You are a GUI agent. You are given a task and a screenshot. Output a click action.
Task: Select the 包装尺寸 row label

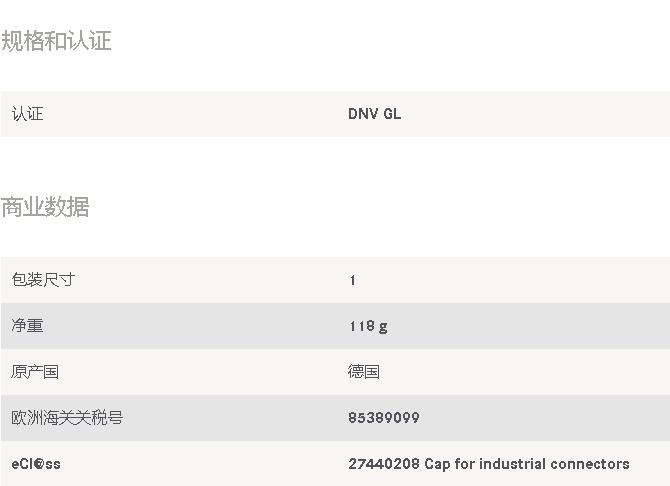[x=43, y=280]
